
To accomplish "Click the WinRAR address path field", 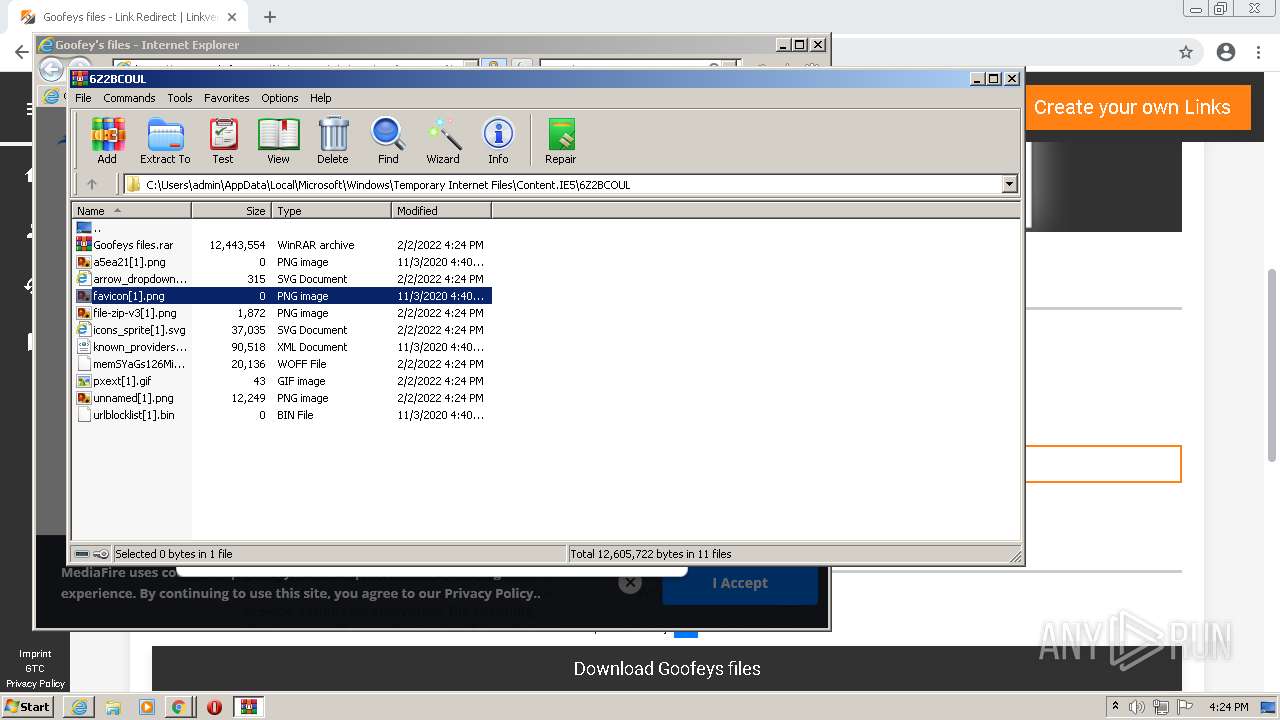I will pyautogui.click(x=571, y=184).
